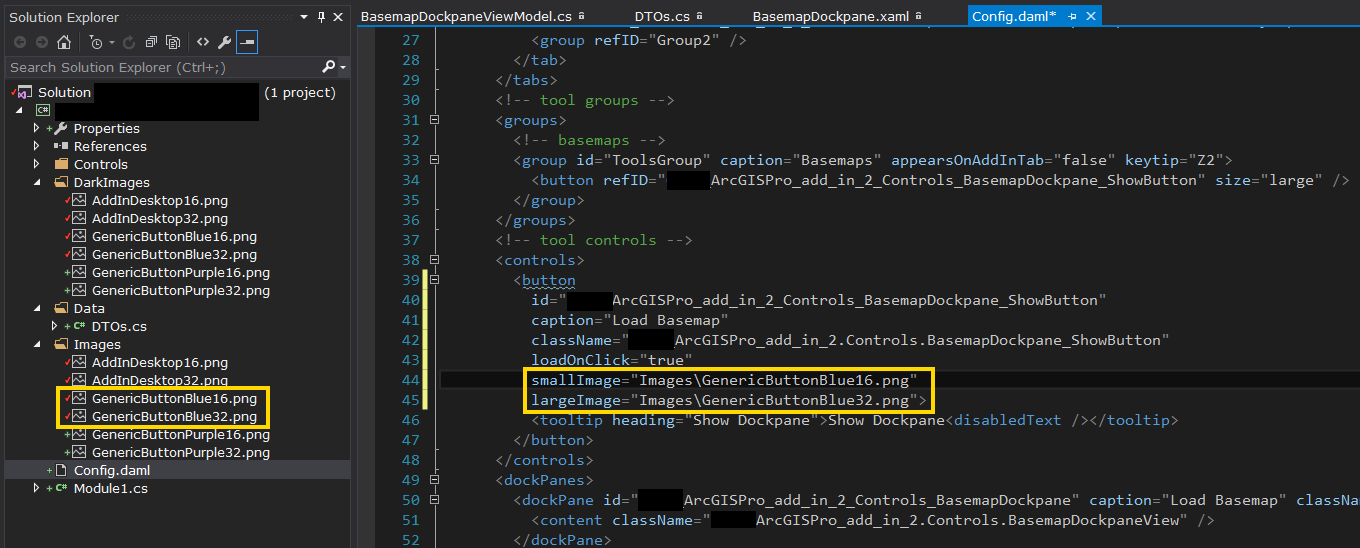The width and height of the screenshot is (1360, 548).
Task: Click image icon of AddInDesktop32.png under Images
Action: (x=79, y=380)
